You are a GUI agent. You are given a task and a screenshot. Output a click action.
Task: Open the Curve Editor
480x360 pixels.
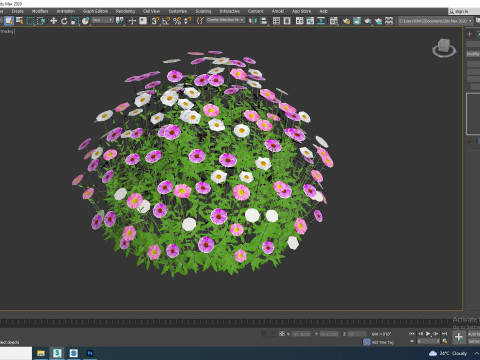310,21
